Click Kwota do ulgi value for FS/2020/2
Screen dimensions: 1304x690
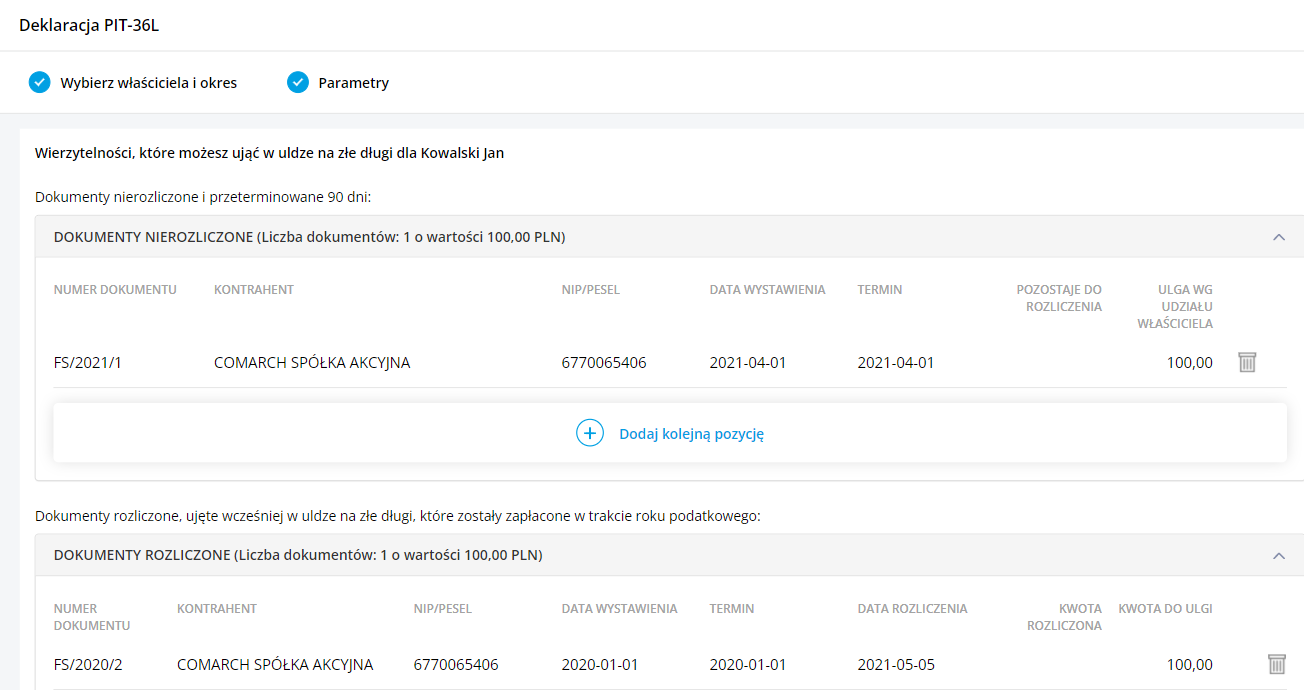pos(1189,664)
